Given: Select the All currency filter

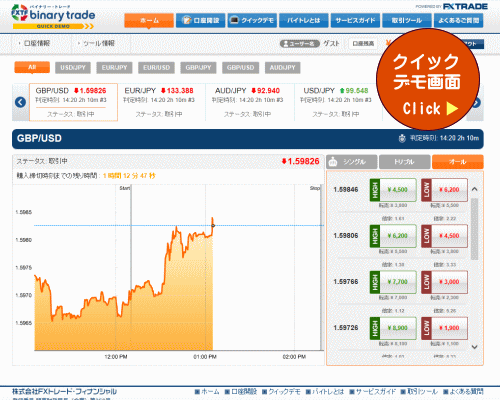Looking at the screenshot, I should [32, 67].
